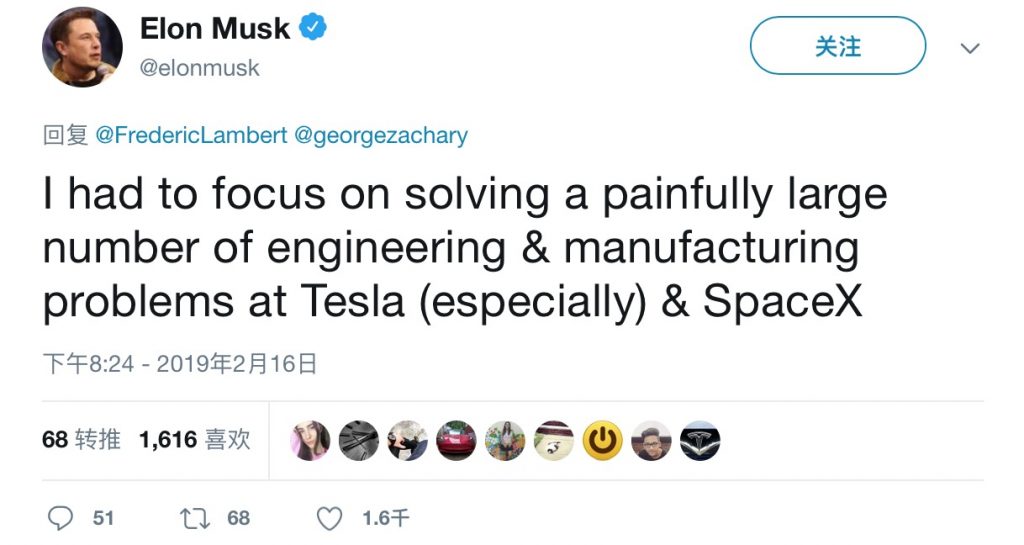Open the large profile photo beside the name
This screenshot has width=1024, height=545.
click(82, 47)
